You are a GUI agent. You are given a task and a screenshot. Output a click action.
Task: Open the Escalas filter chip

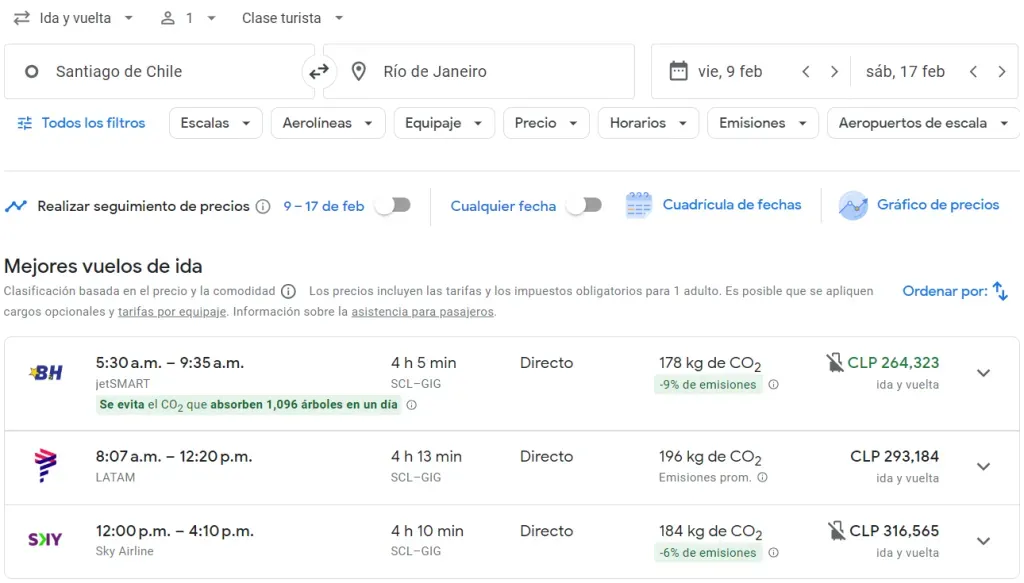[215, 123]
